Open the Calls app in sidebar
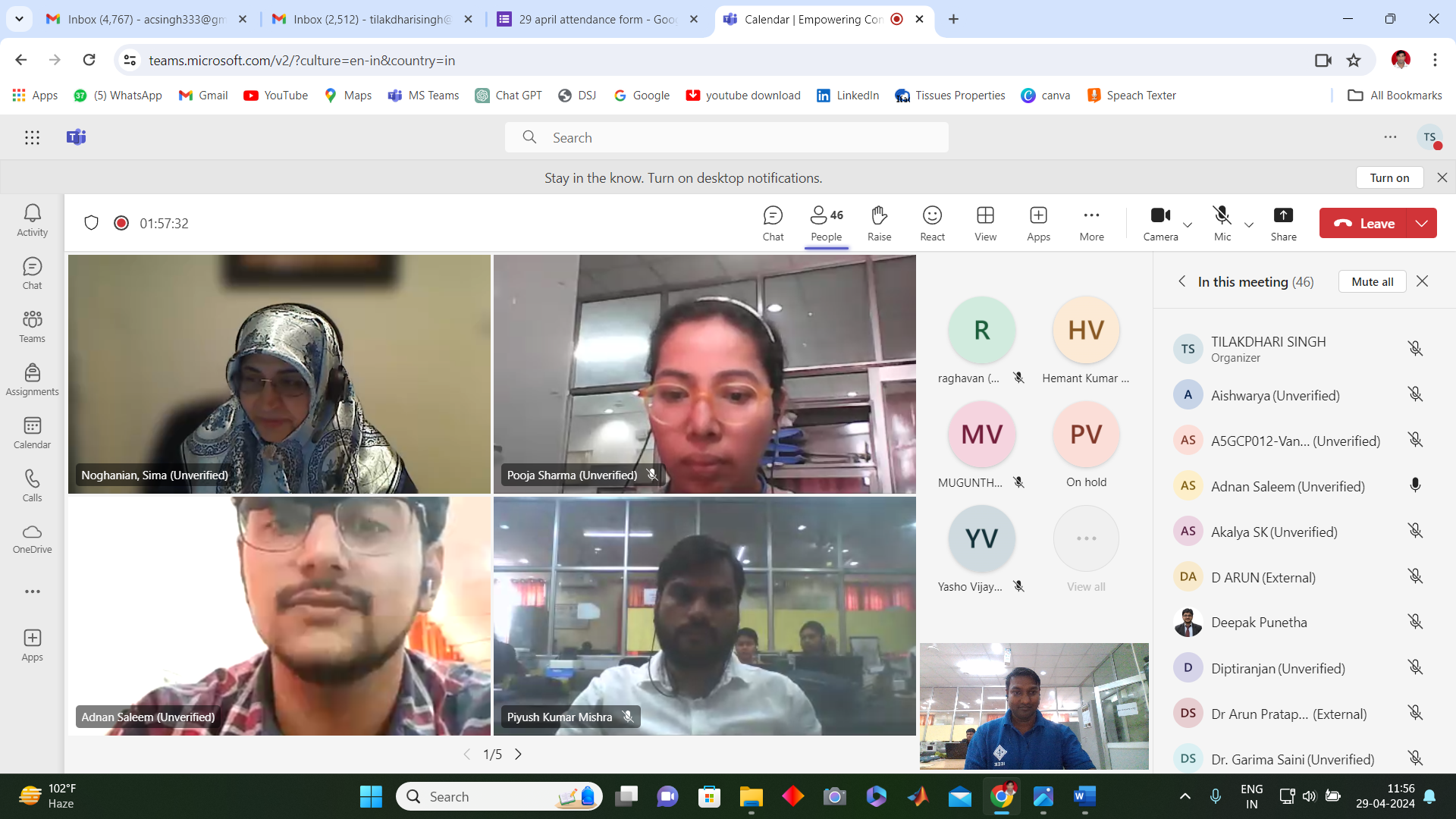This screenshot has height=819, width=1456. [32, 485]
